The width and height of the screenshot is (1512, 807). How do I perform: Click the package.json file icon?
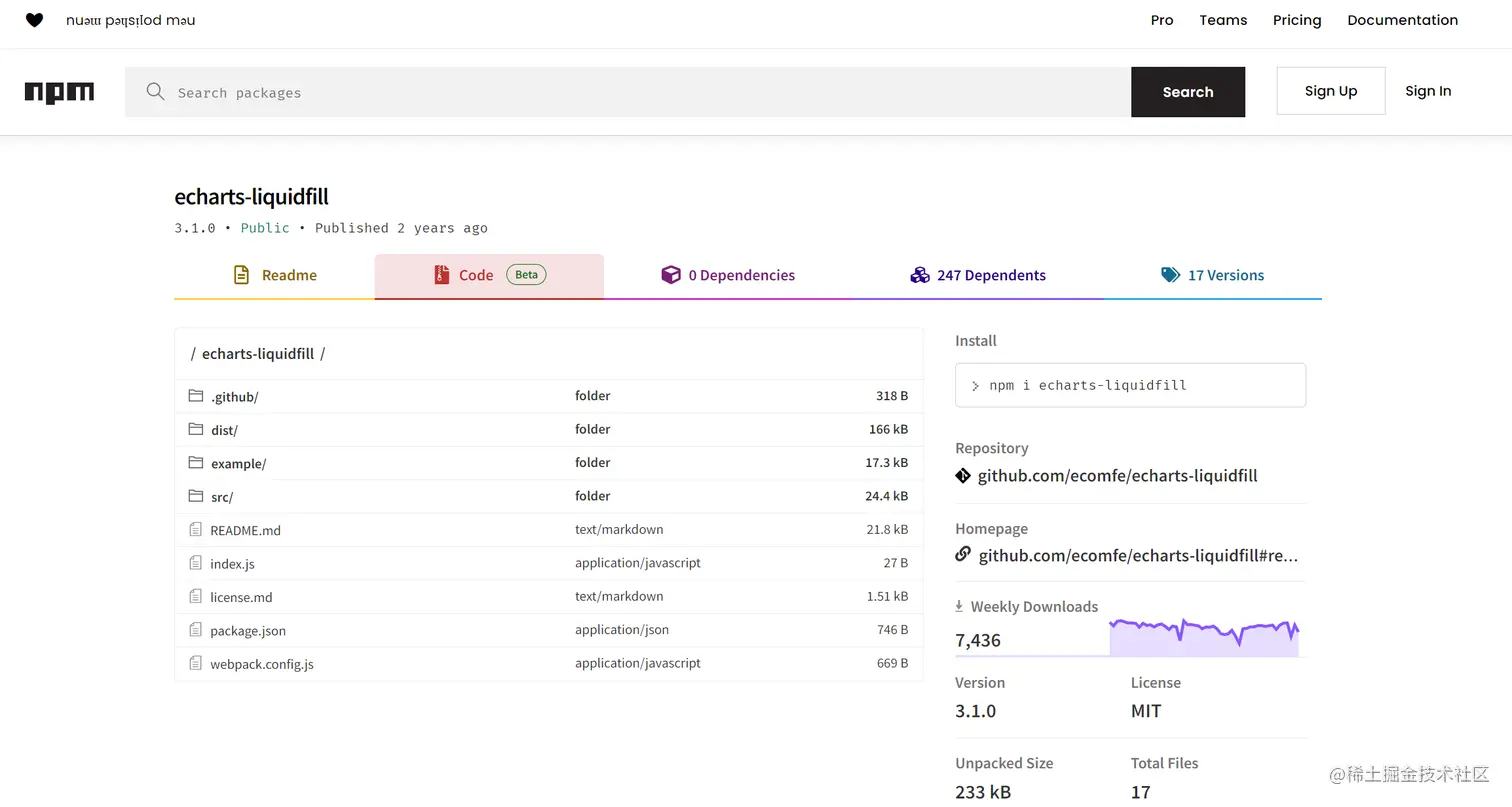[x=196, y=630]
